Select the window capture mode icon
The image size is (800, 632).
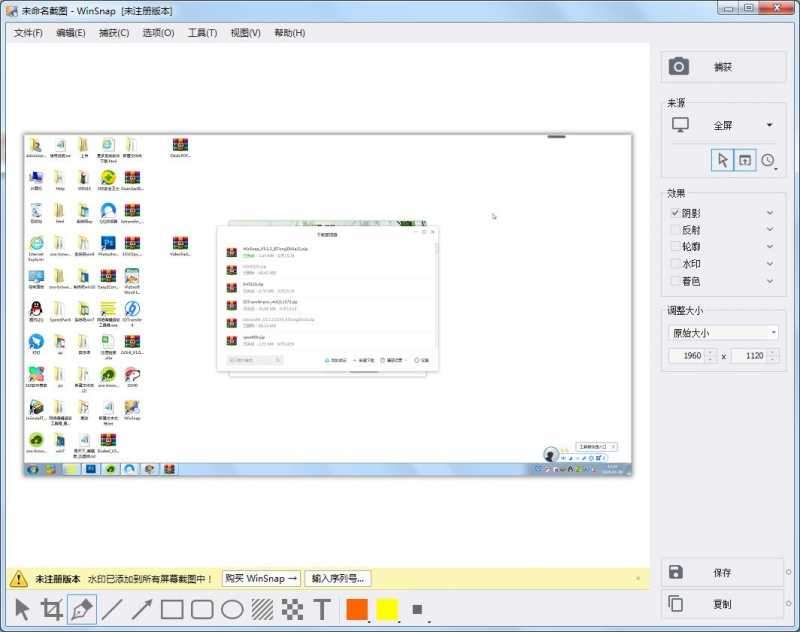(743, 161)
